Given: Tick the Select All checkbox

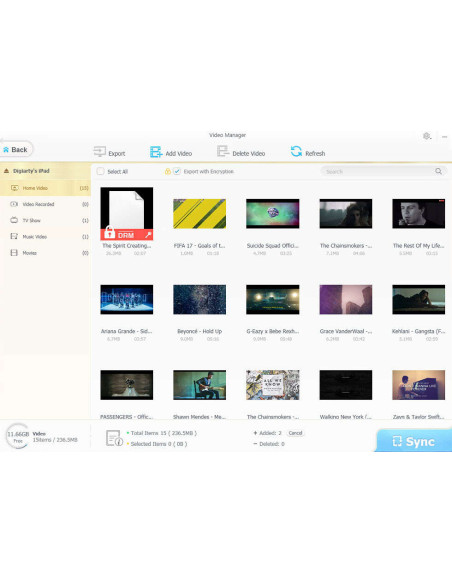Looking at the screenshot, I should pyautogui.click(x=101, y=171).
